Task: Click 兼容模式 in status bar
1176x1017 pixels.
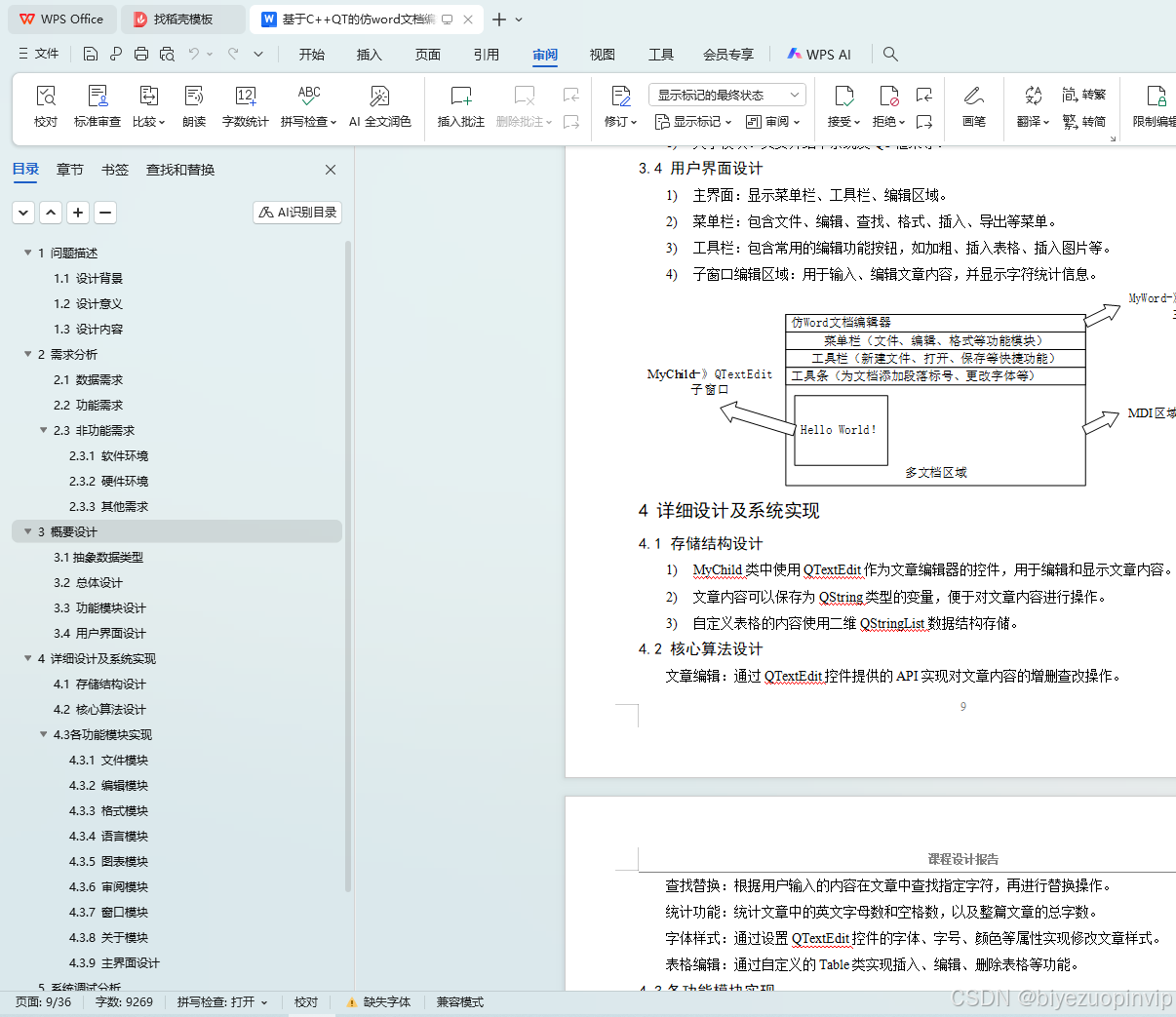Action: pos(460,1002)
